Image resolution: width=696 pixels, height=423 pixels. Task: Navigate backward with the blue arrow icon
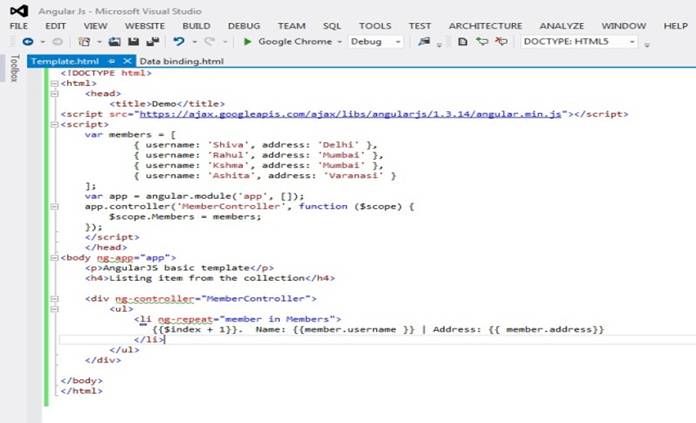(28, 42)
